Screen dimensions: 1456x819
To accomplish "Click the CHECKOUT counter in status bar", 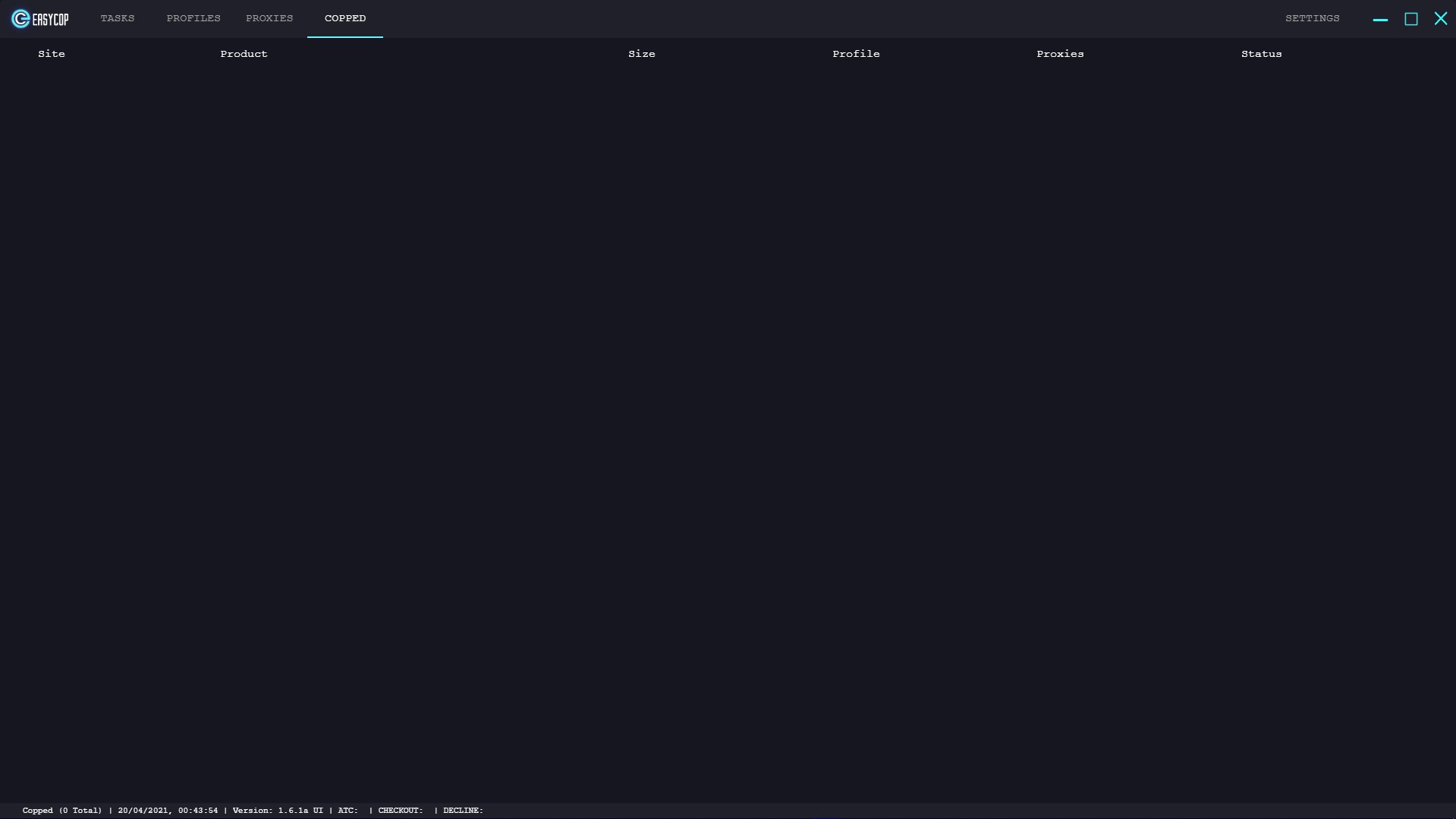I will (x=401, y=811).
